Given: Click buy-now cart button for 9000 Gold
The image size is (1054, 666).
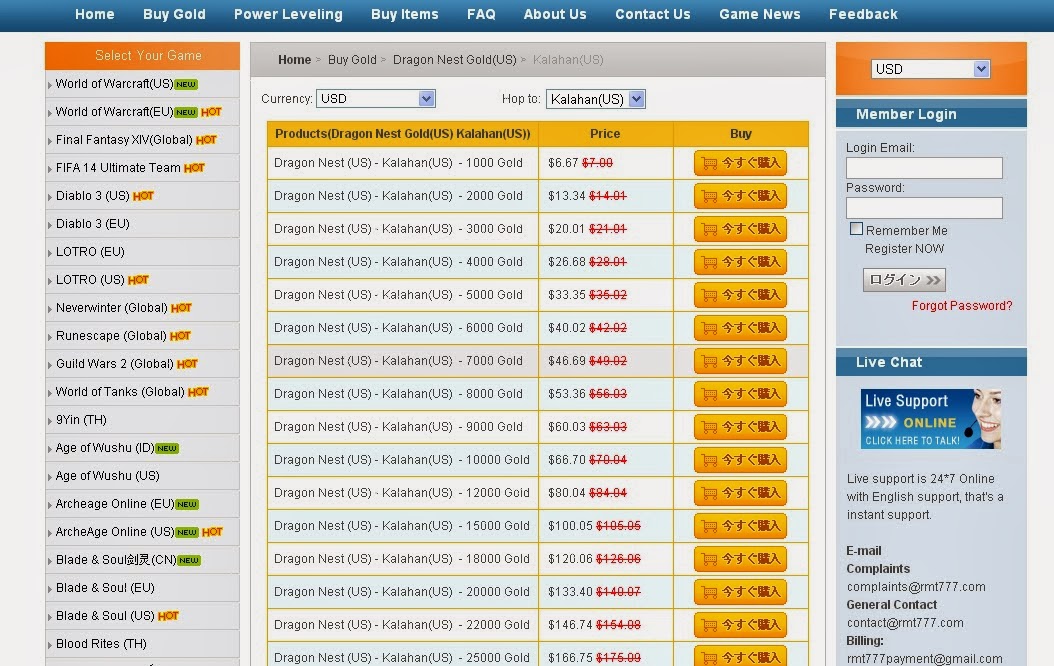Looking at the screenshot, I should click(740, 426).
